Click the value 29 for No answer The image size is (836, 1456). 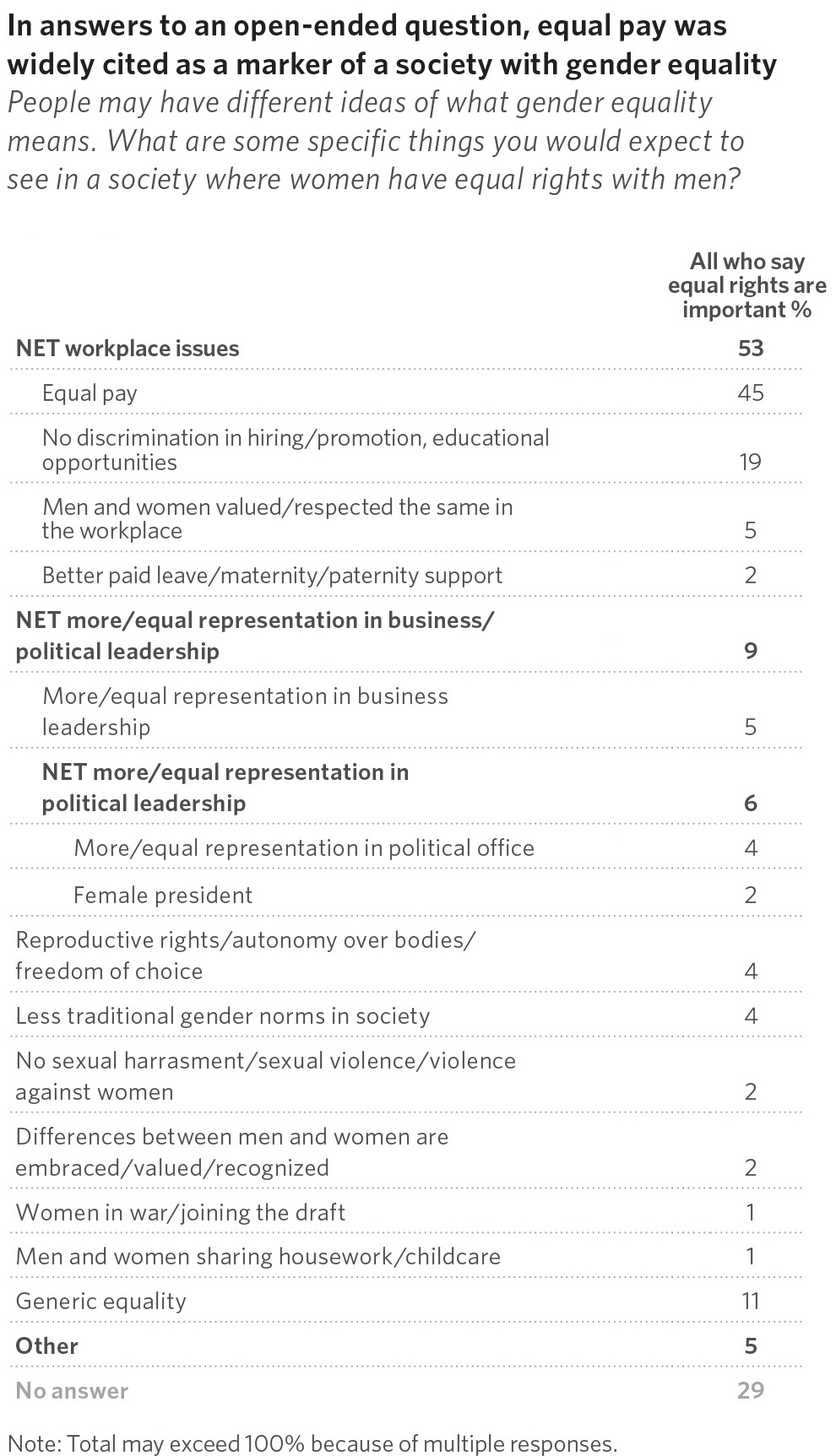751,1391
